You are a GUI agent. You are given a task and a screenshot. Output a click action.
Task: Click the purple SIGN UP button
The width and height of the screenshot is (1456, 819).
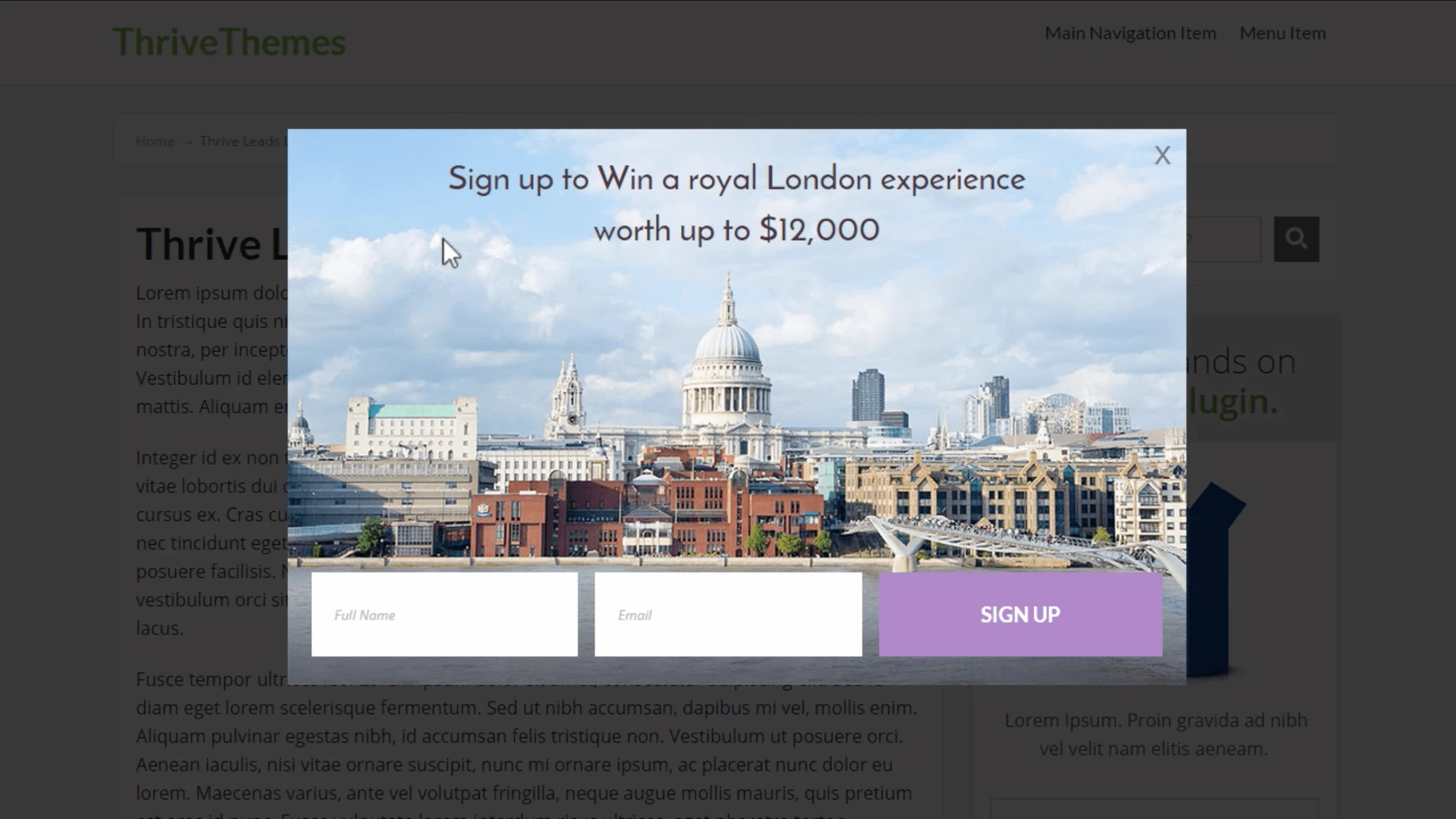point(1020,614)
